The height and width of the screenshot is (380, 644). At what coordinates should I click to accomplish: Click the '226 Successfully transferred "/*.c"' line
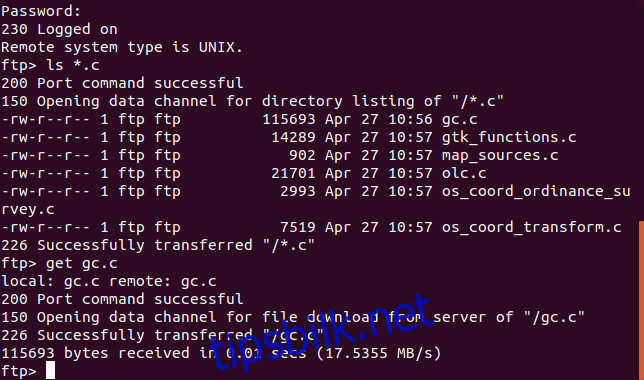click(158, 245)
